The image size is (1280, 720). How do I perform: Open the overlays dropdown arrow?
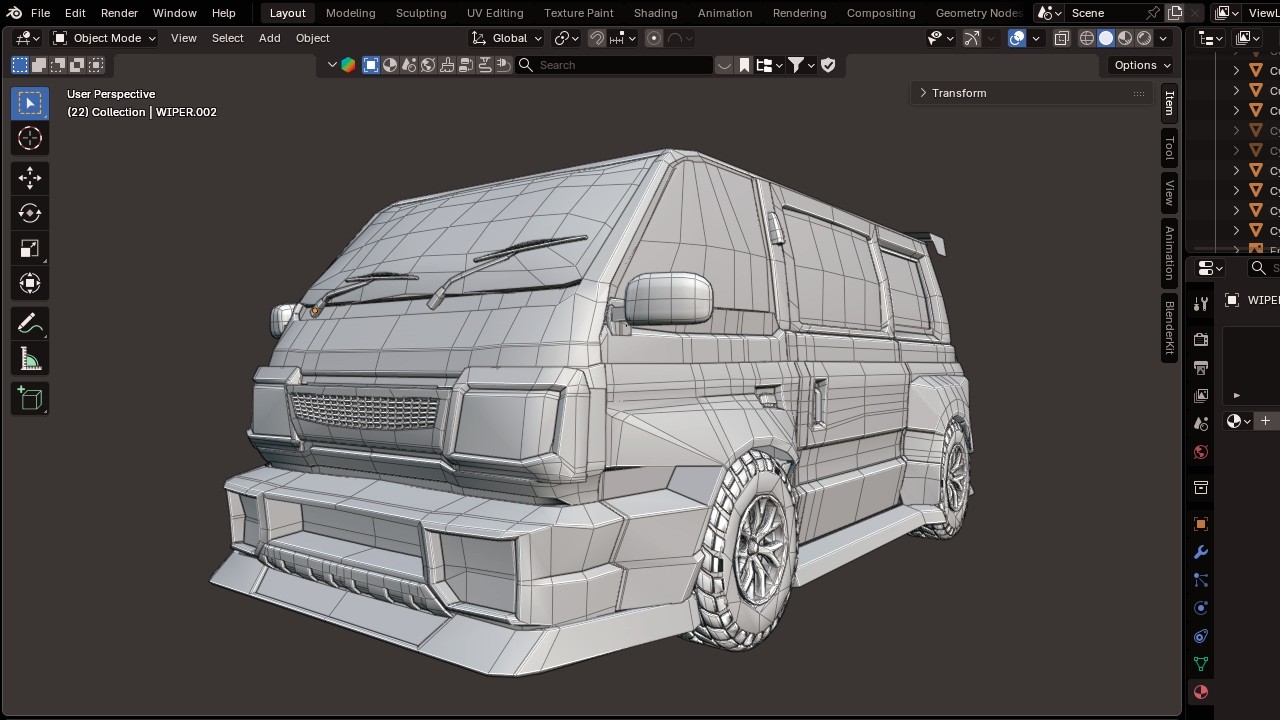click(x=1036, y=38)
